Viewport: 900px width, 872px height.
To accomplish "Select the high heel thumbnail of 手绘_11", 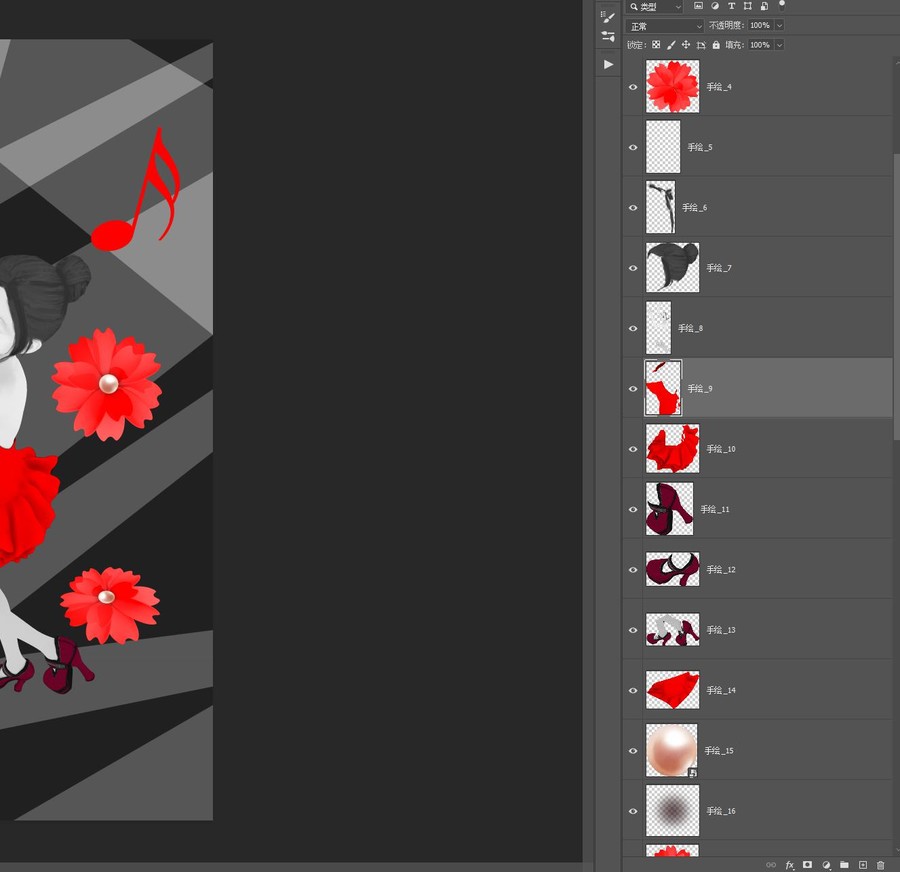I will [x=669, y=509].
